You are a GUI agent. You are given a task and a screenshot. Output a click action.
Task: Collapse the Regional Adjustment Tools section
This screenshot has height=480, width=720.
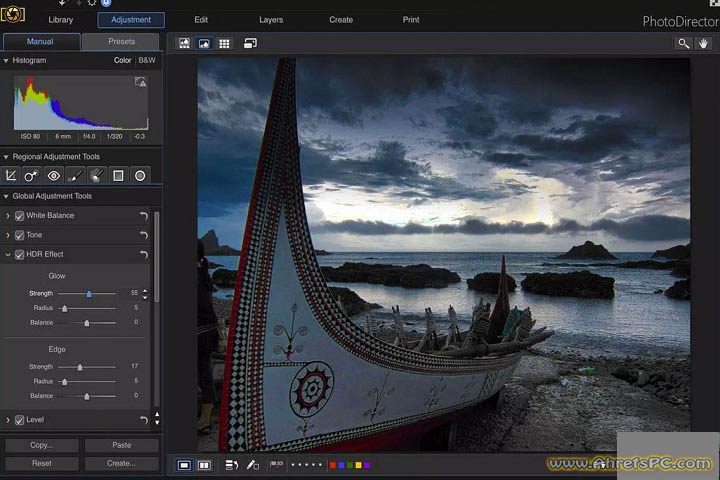6,157
